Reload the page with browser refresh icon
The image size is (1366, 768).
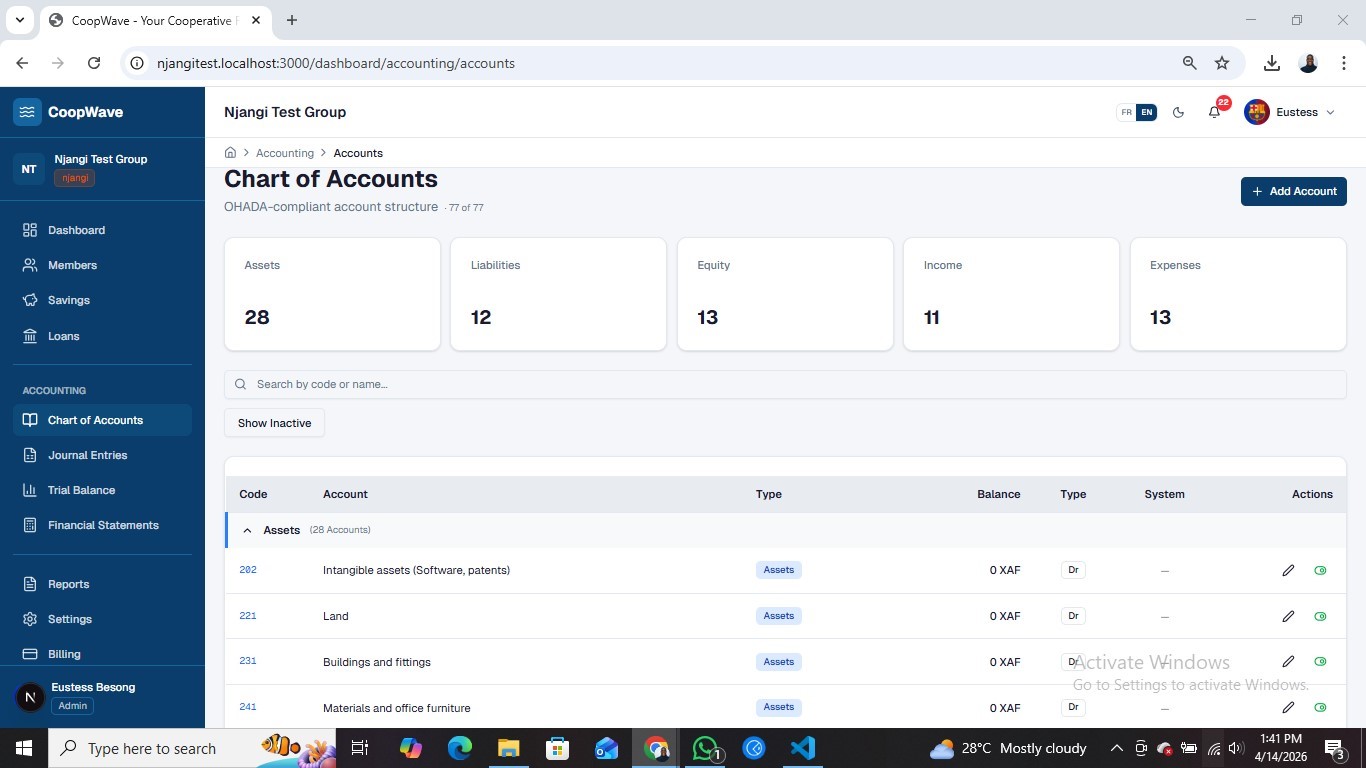(94, 63)
